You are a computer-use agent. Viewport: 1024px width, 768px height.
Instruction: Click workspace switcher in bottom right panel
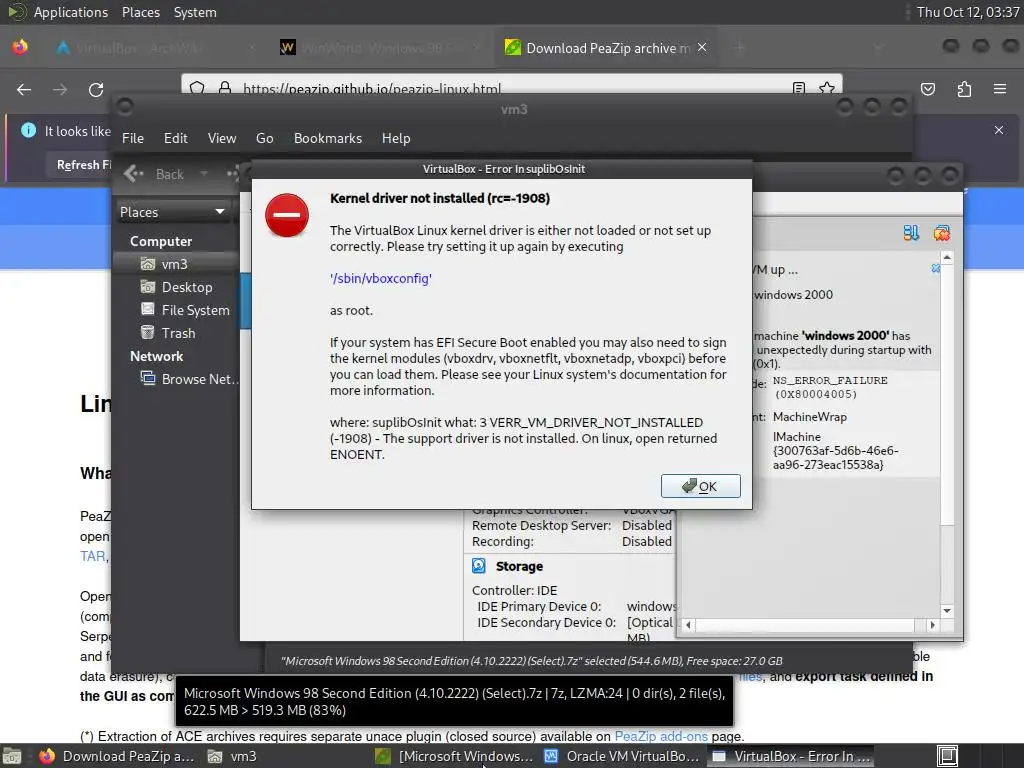pos(947,756)
